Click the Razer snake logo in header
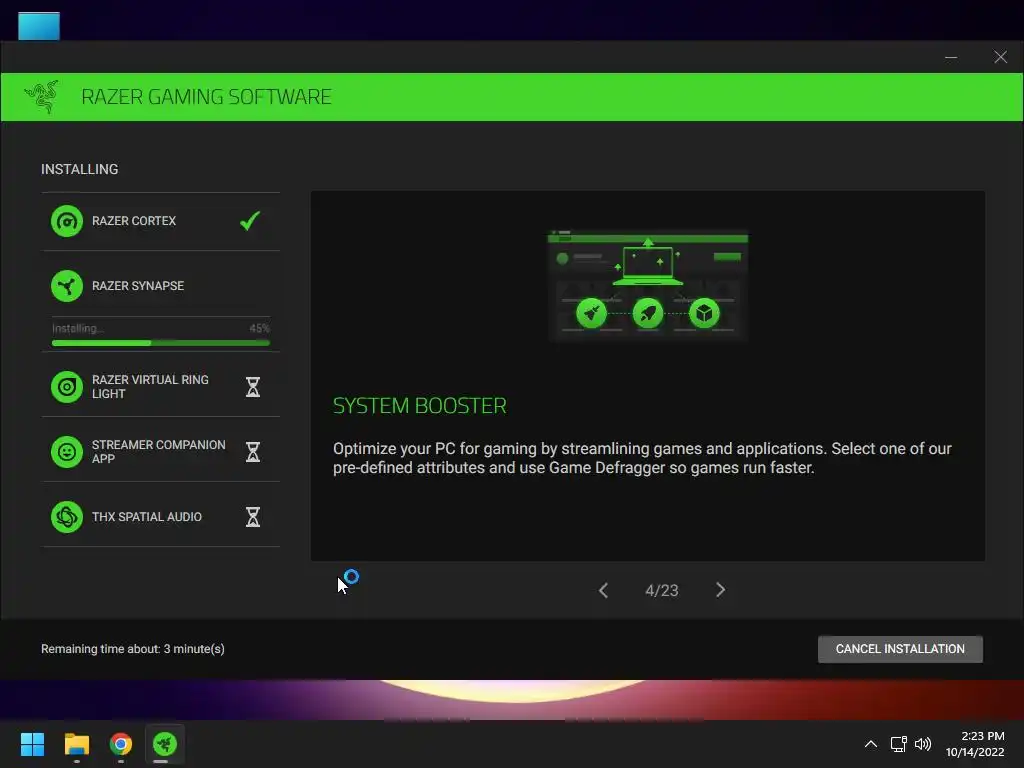This screenshot has height=768, width=1024. point(42,97)
